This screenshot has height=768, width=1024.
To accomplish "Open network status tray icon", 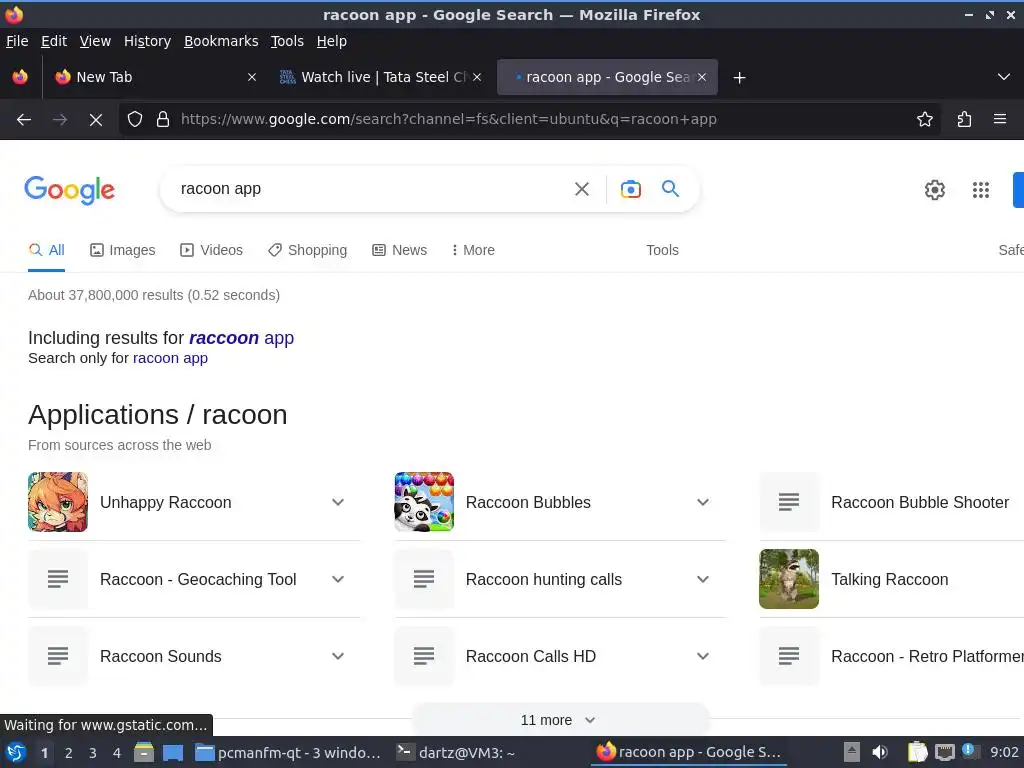I will [x=944, y=753].
